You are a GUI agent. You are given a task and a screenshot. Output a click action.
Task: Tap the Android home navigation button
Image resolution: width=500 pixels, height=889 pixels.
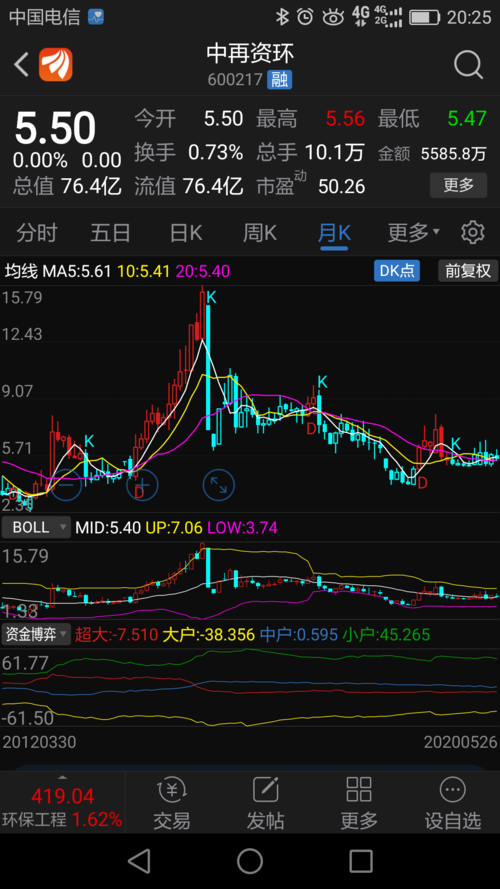[x=250, y=861]
